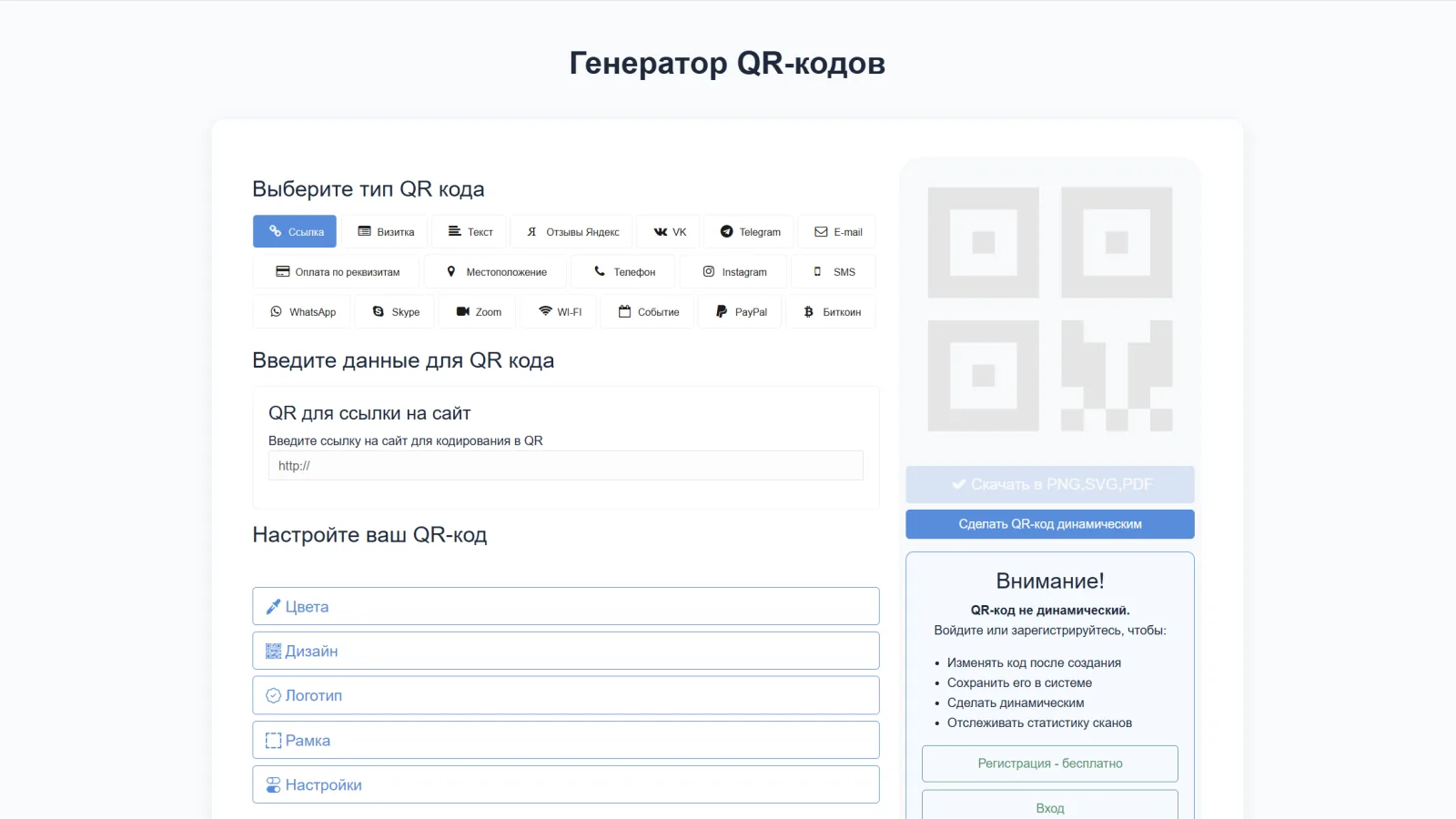Switch to the Визитка type tab

point(386,231)
